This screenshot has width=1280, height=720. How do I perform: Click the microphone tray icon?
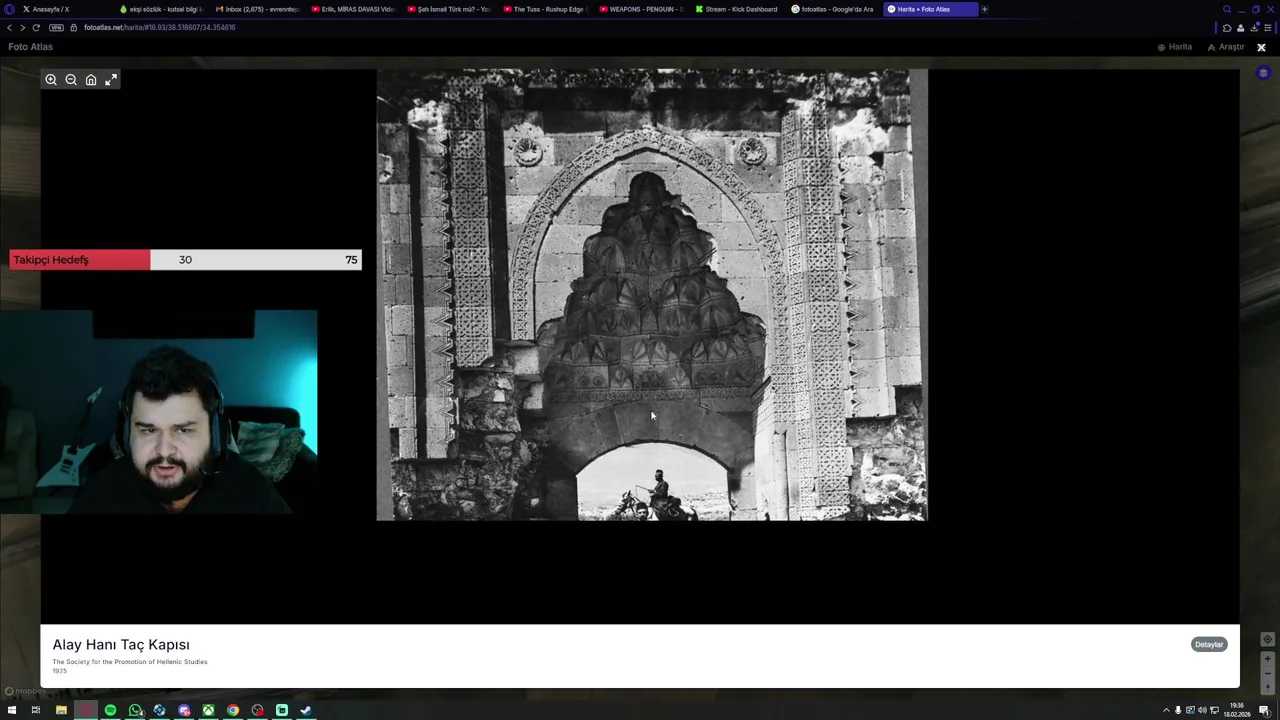point(1178,710)
